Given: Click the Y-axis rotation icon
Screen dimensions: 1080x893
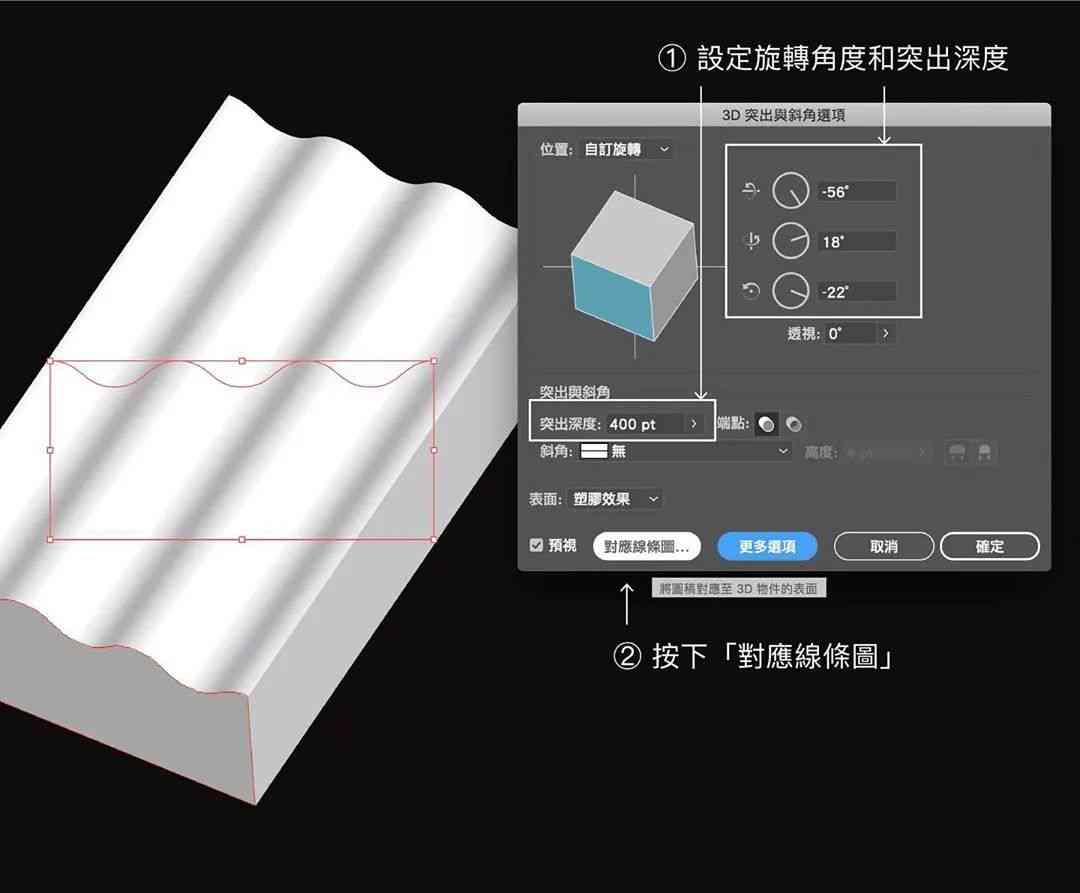Looking at the screenshot, I should 751,241.
